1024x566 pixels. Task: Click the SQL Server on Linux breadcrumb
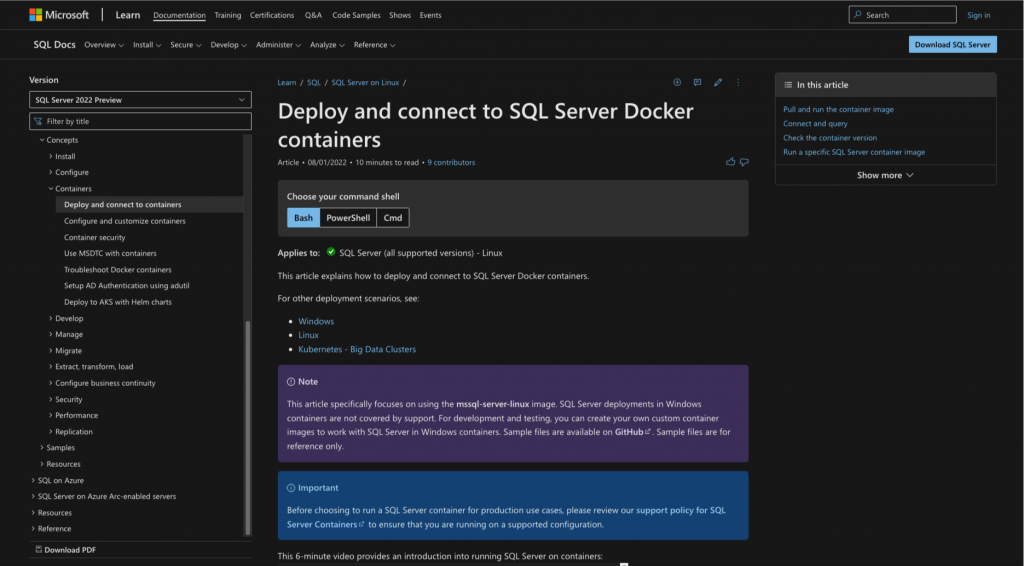365,82
